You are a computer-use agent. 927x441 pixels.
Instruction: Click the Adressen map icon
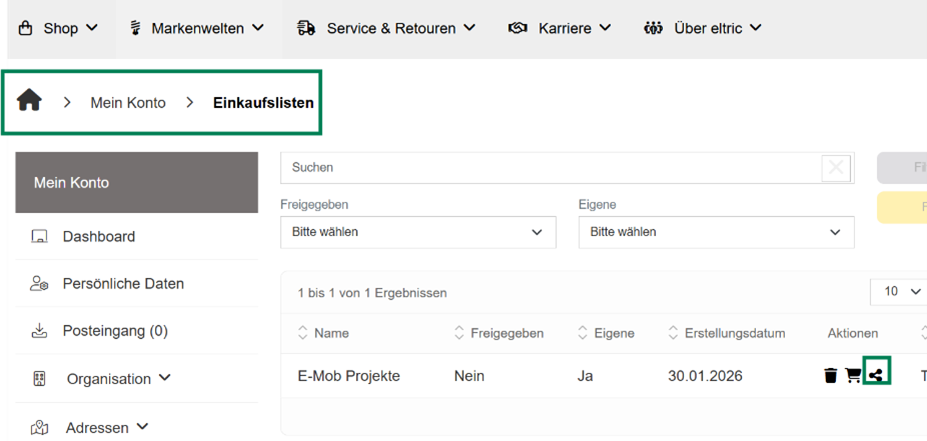click(39, 427)
